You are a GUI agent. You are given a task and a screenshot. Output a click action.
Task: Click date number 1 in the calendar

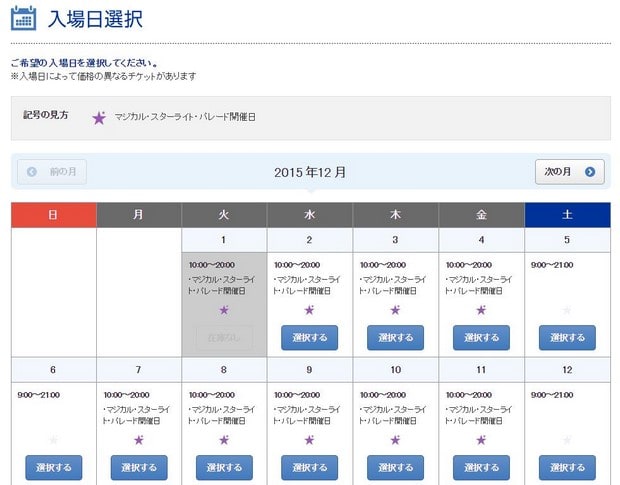coord(223,240)
